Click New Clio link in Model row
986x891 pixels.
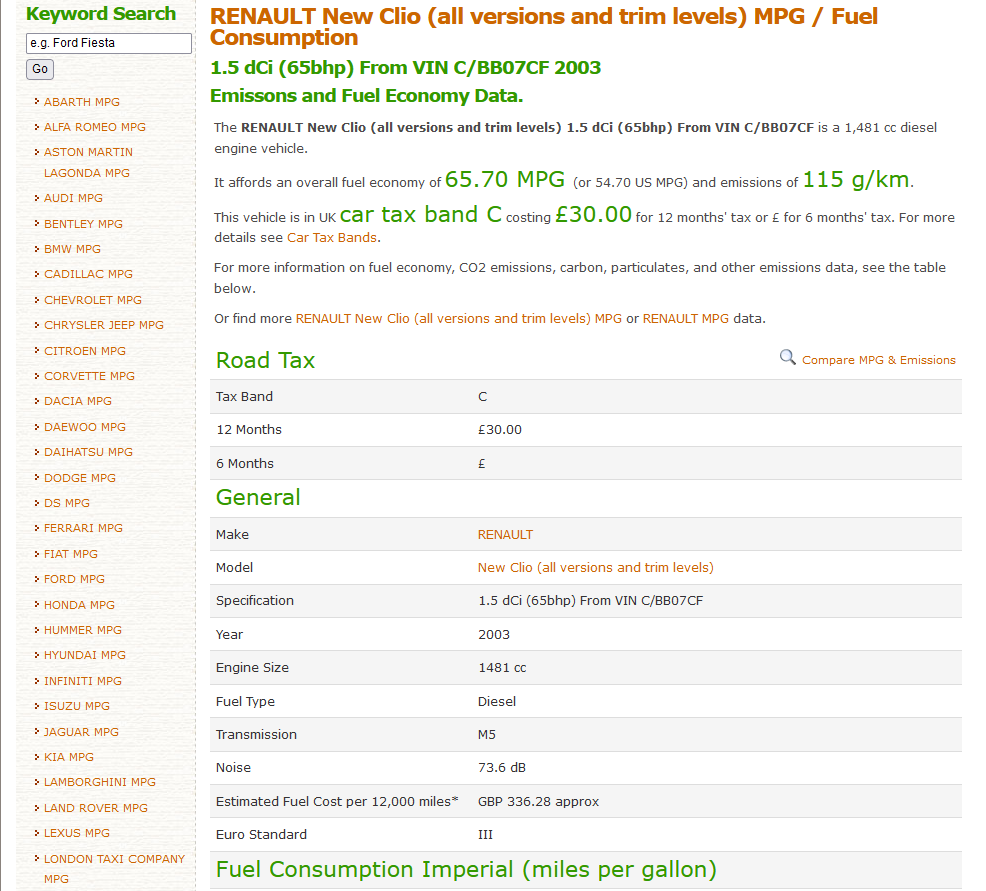click(595, 567)
